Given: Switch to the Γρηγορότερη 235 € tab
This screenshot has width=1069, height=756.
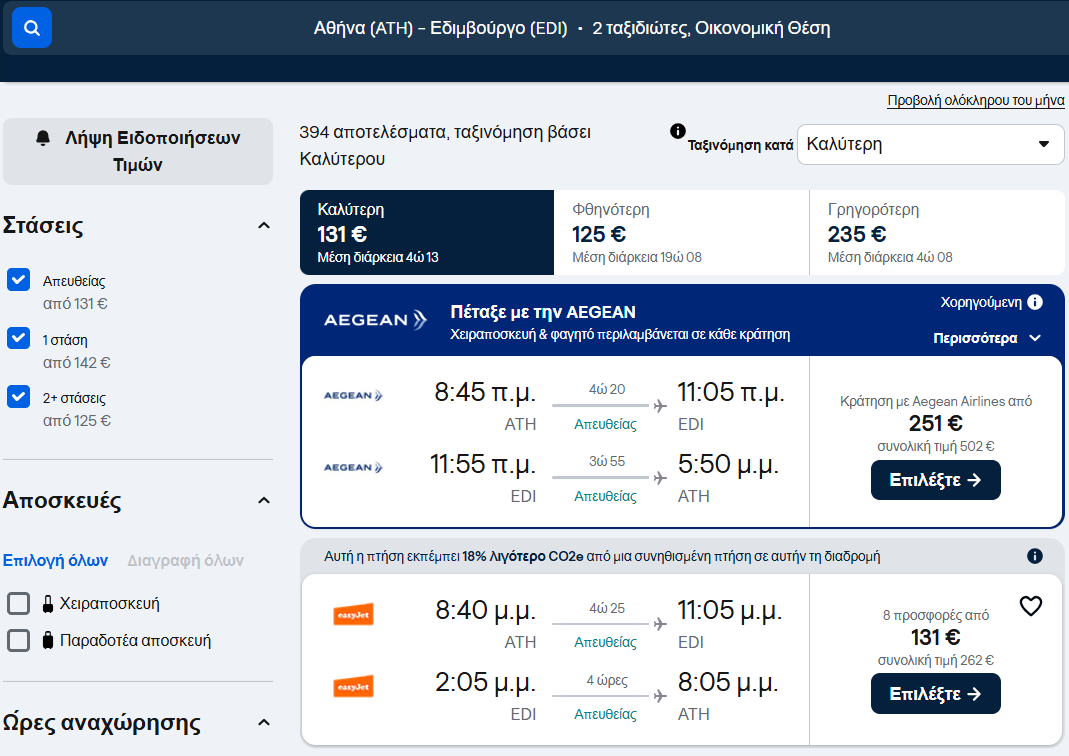Looking at the screenshot, I should point(936,232).
